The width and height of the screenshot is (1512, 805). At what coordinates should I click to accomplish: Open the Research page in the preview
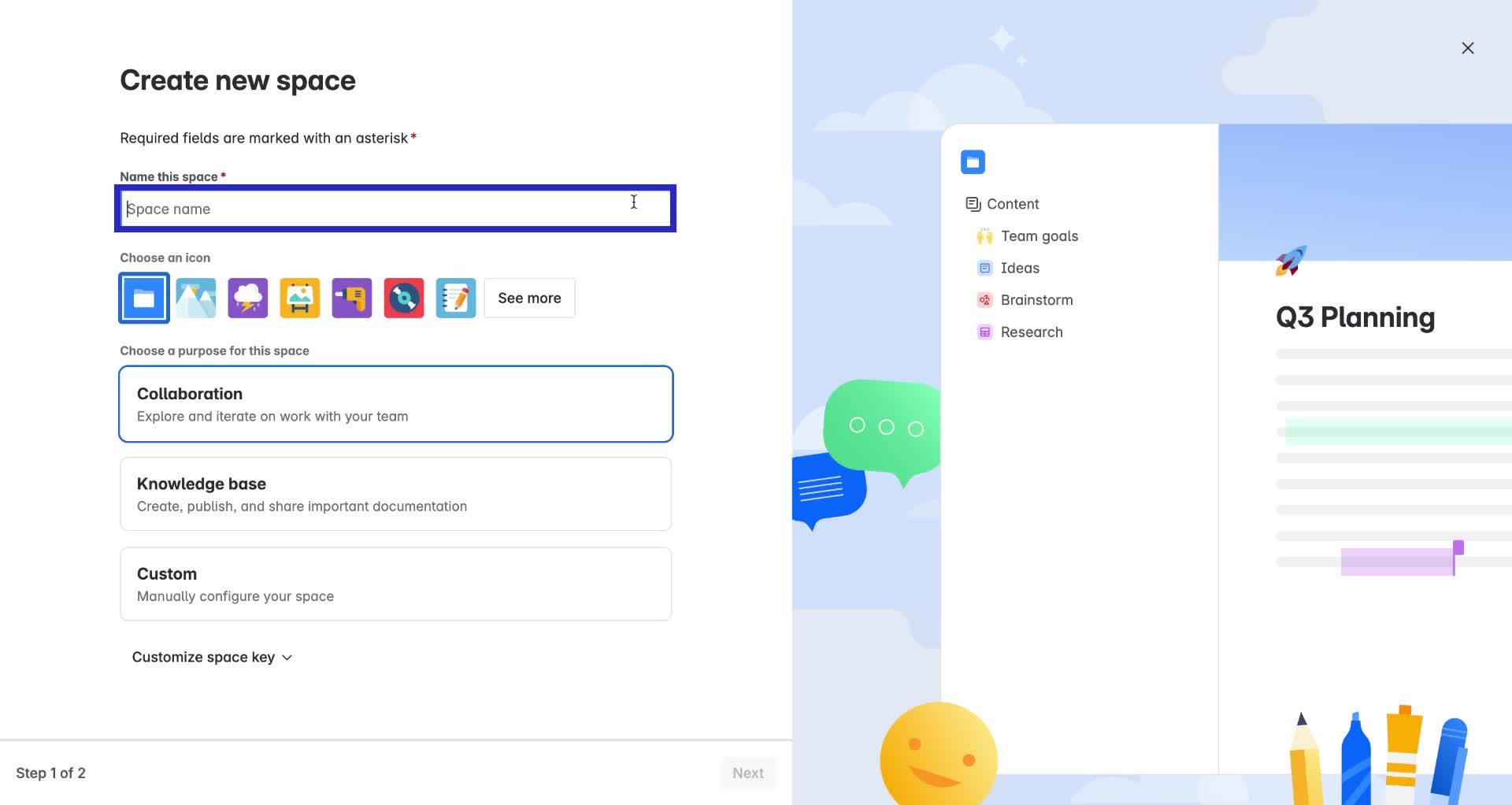pos(1032,332)
